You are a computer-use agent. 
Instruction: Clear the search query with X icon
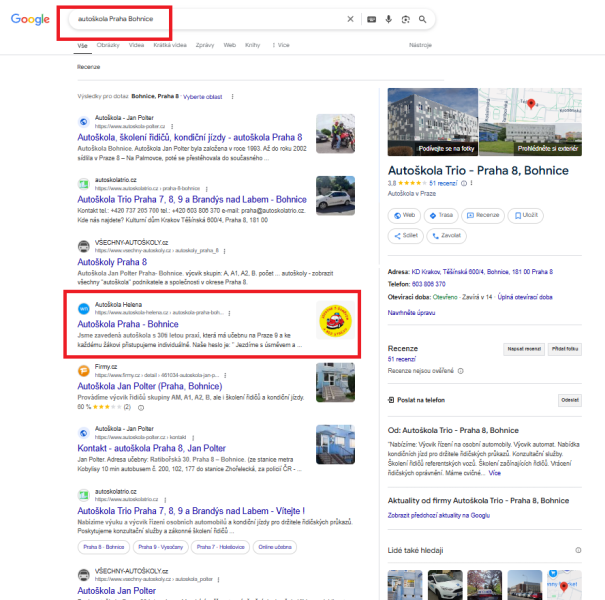(350, 19)
